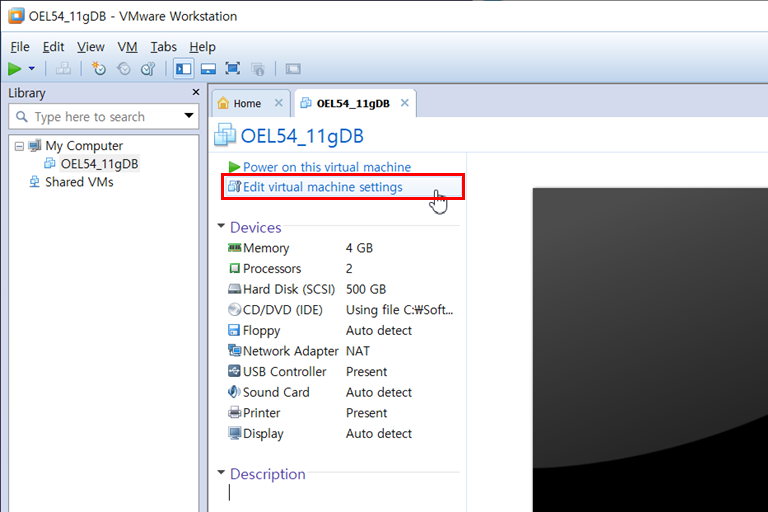The width and height of the screenshot is (768, 512).
Task: Collapse the Description section
Action: click(221, 472)
